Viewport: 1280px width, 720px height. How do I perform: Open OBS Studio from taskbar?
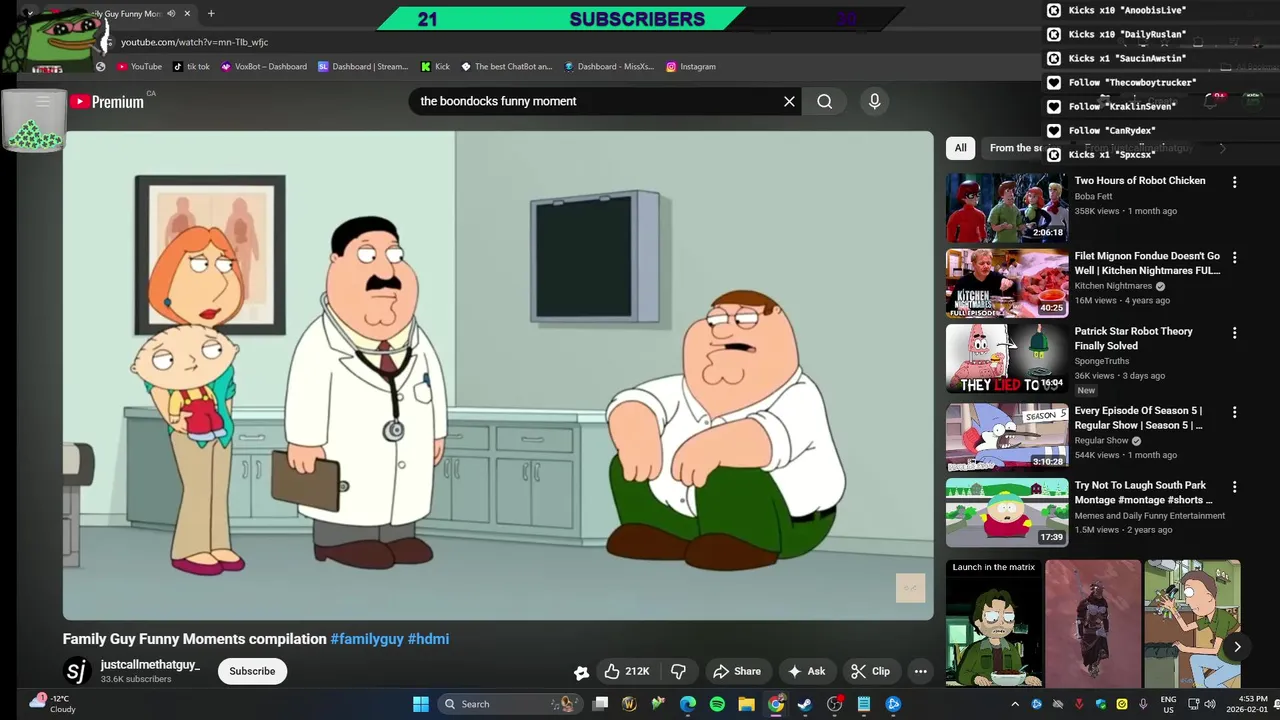pos(834,704)
